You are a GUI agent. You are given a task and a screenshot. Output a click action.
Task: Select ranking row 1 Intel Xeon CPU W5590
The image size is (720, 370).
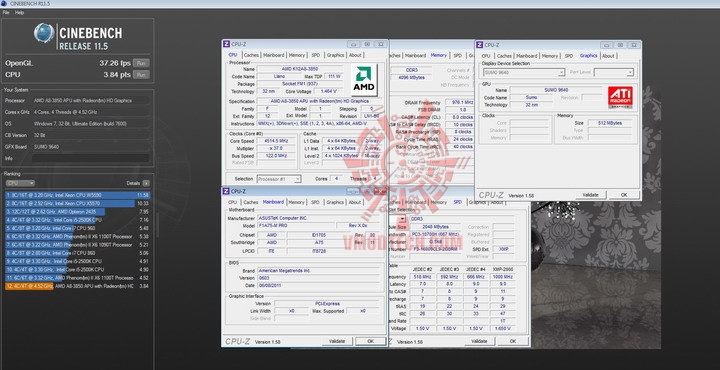[78, 195]
